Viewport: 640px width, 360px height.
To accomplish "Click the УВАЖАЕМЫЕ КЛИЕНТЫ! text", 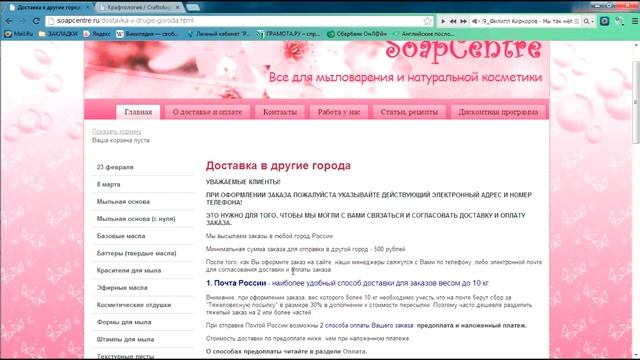I will tap(243, 182).
